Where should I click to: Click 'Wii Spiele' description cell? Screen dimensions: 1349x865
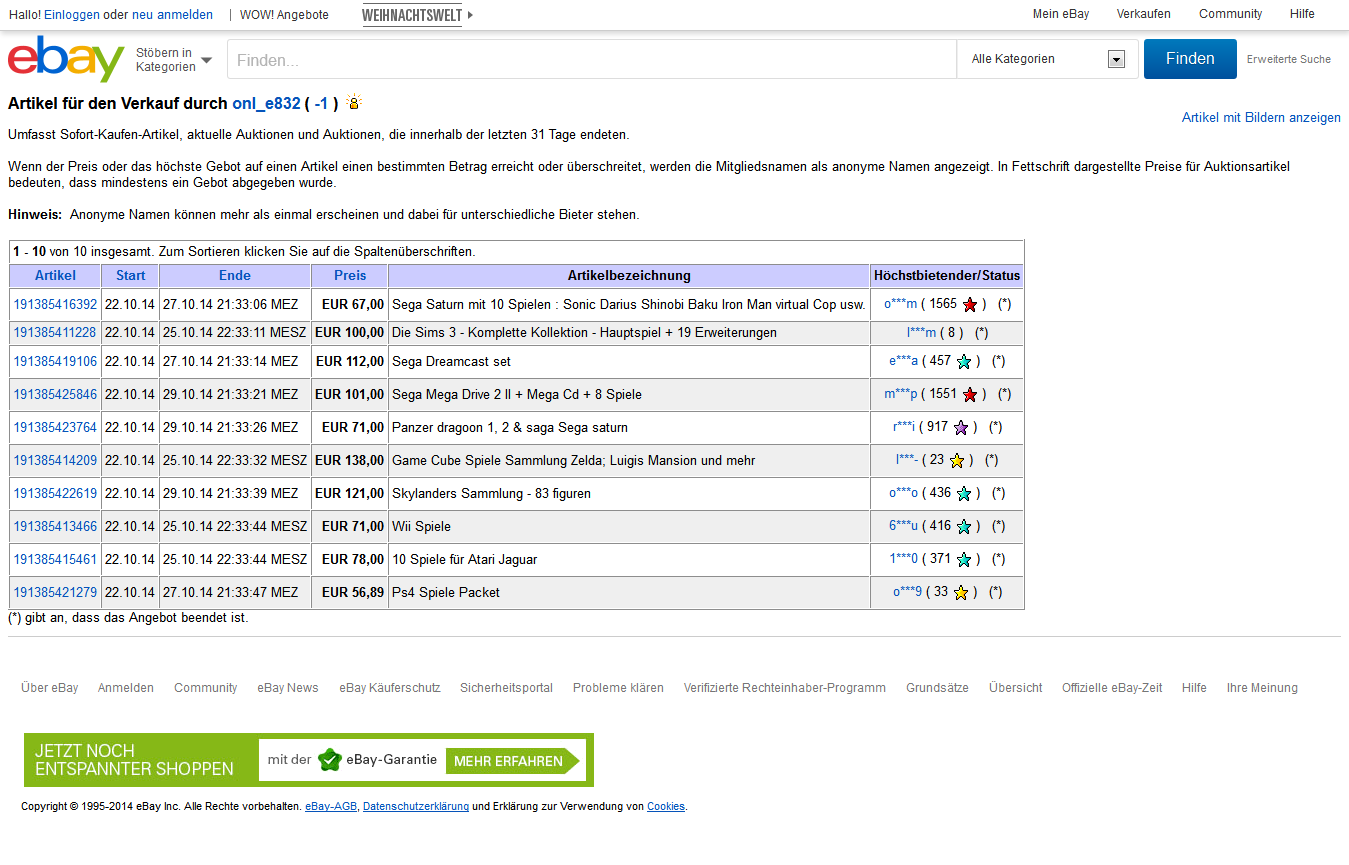[629, 527]
